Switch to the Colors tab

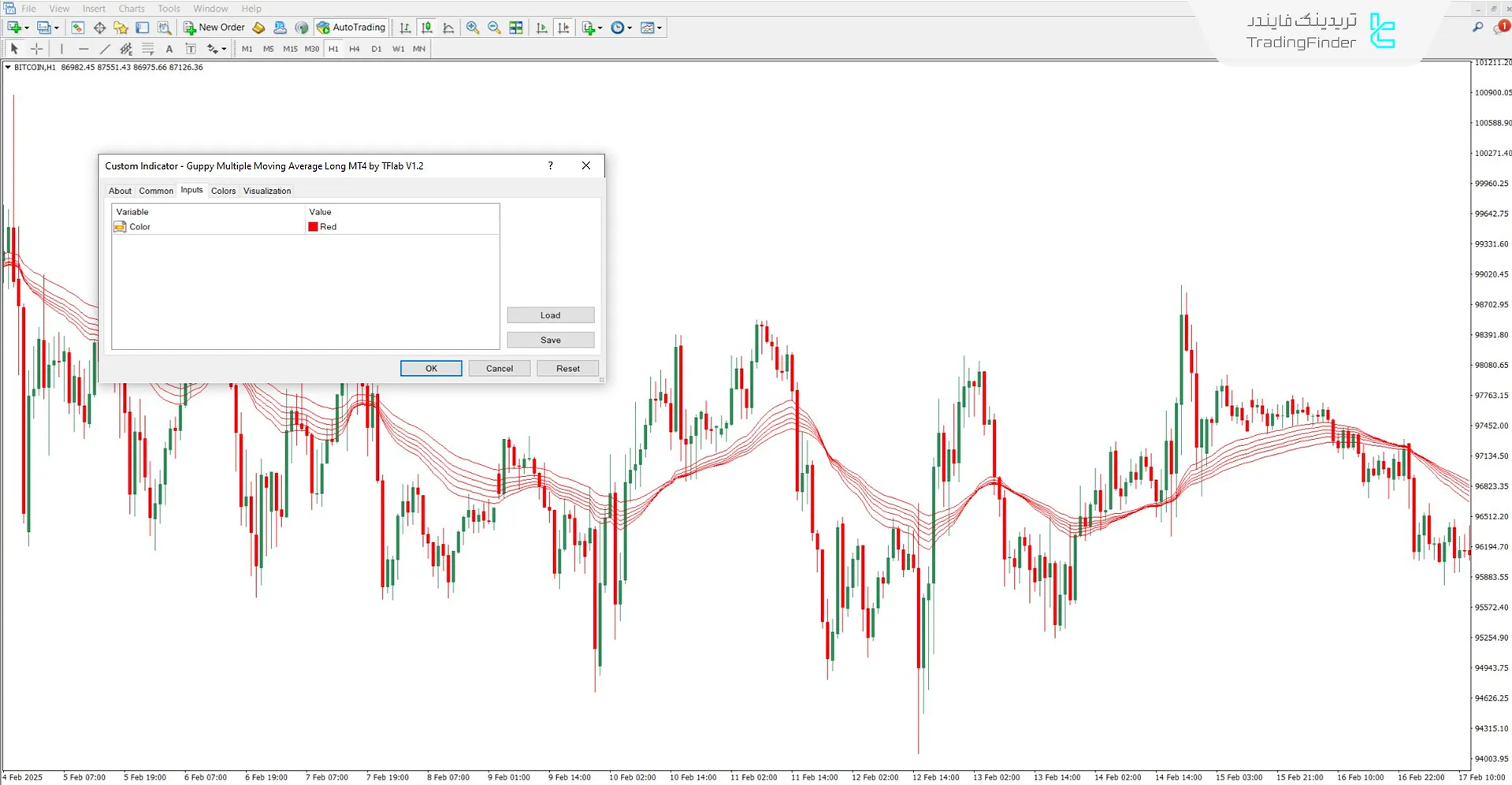tap(223, 190)
